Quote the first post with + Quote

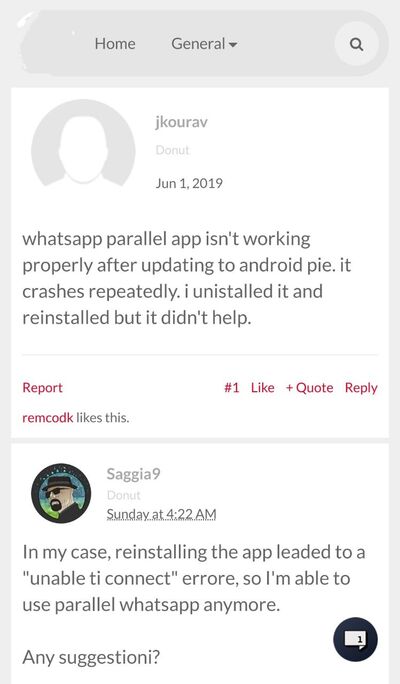point(309,387)
